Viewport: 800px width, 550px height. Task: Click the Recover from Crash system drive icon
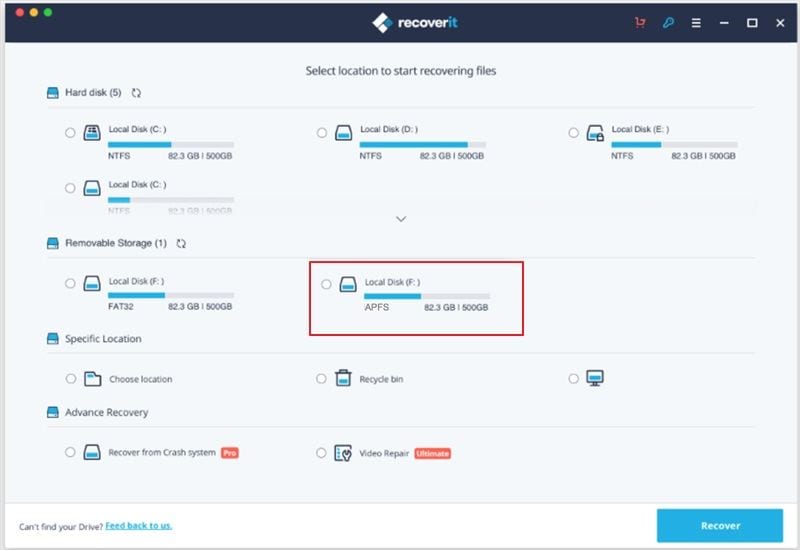(92, 452)
